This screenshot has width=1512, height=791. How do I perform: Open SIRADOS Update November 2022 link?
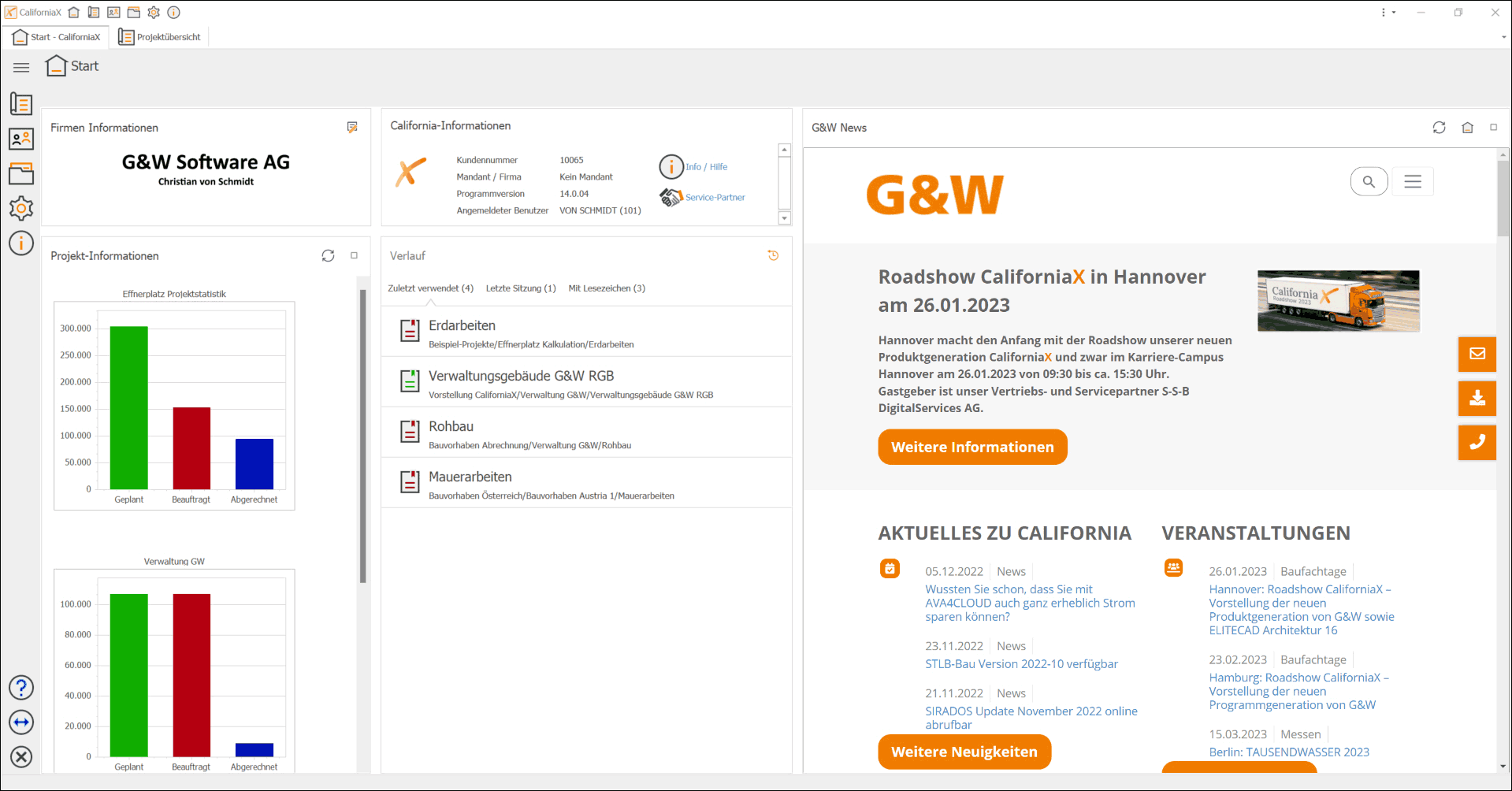point(1031,718)
